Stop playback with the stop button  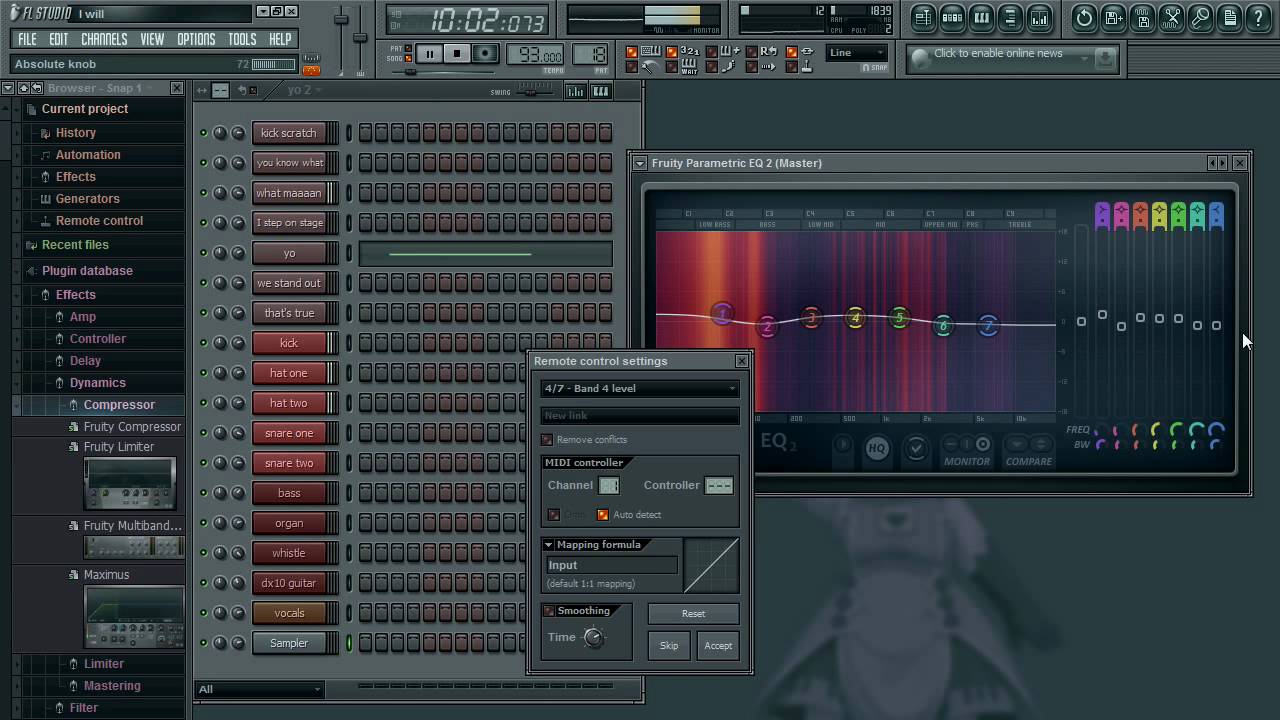tap(457, 54)
